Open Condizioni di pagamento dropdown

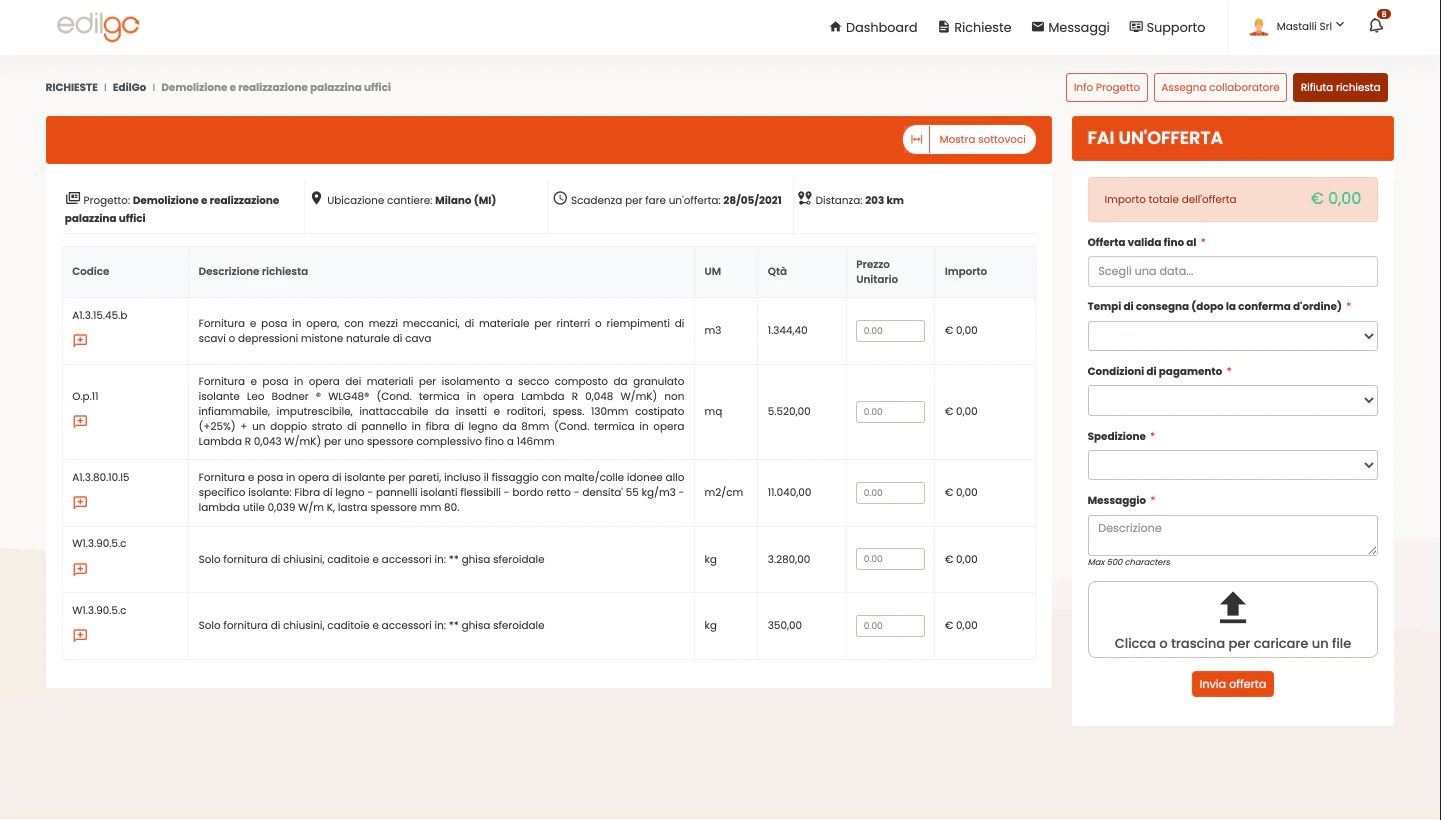[x=1232, y=400]
